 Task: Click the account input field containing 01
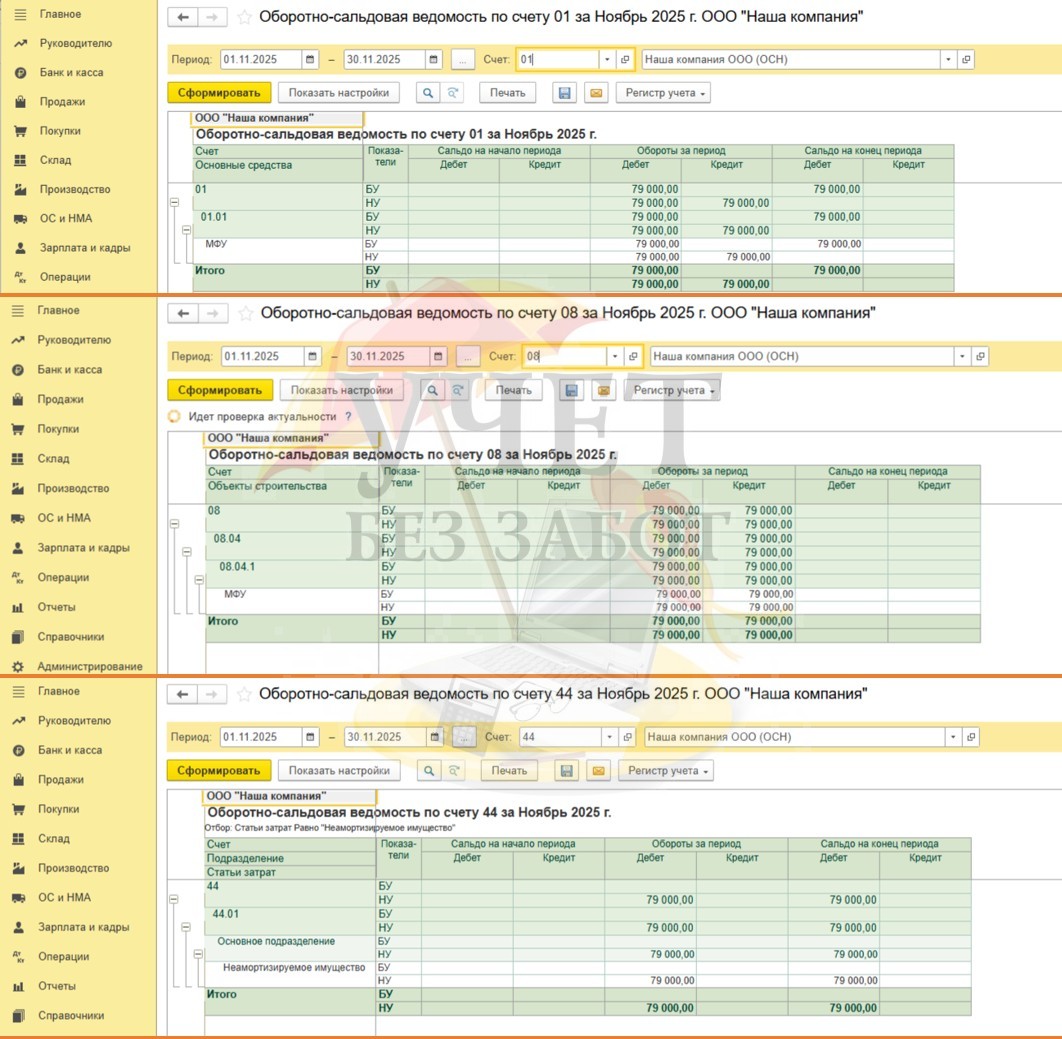(x=556, y=60)
